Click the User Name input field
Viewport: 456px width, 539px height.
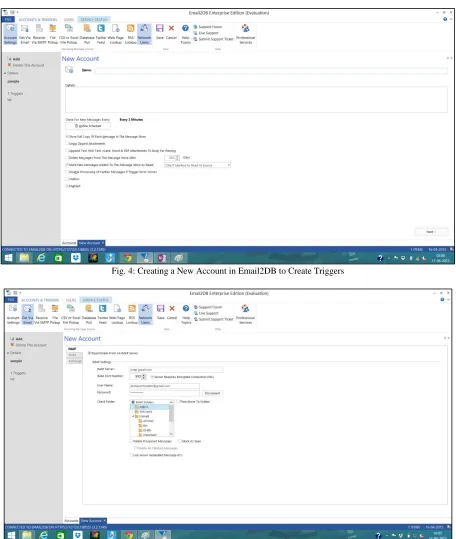[x=164, y=386]
